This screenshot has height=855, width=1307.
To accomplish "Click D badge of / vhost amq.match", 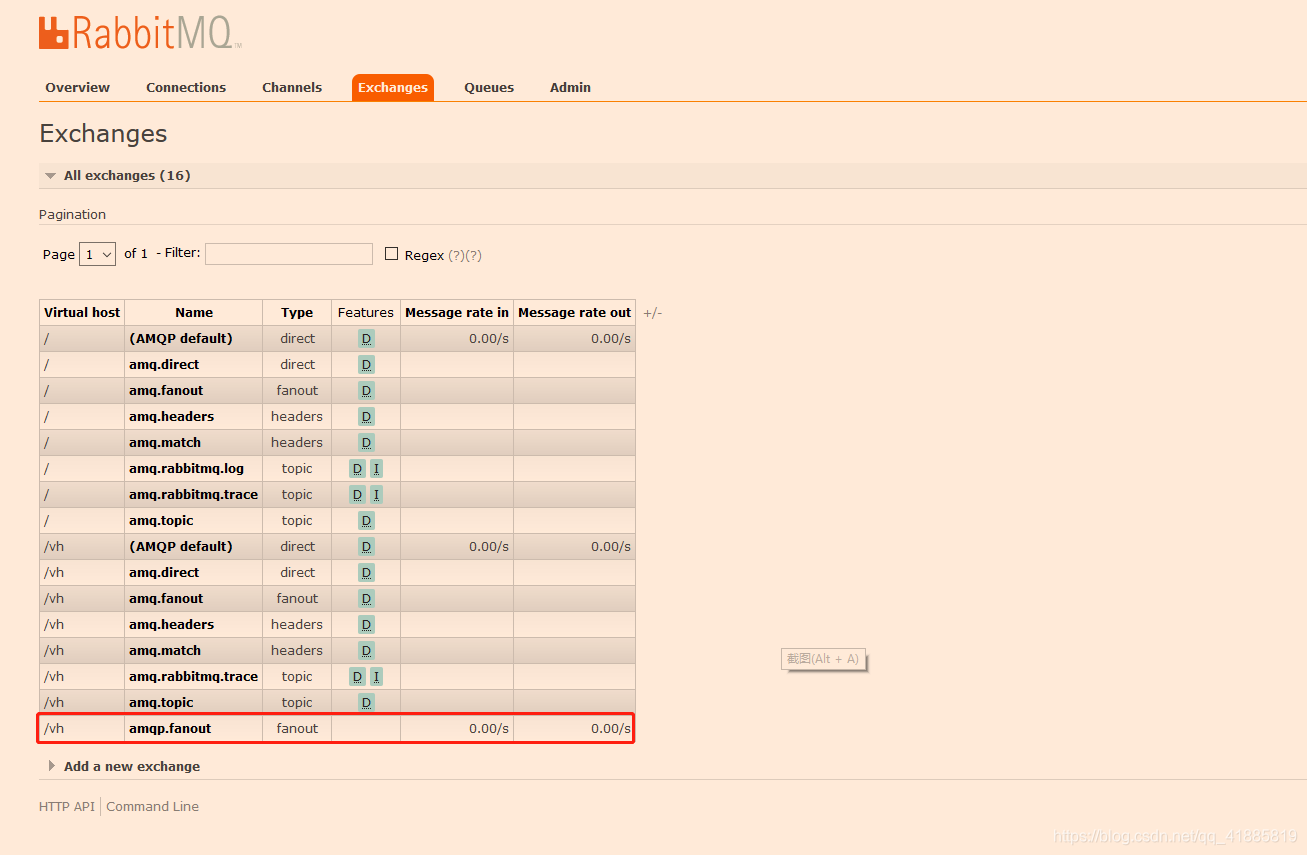I will tap(366, 443).
